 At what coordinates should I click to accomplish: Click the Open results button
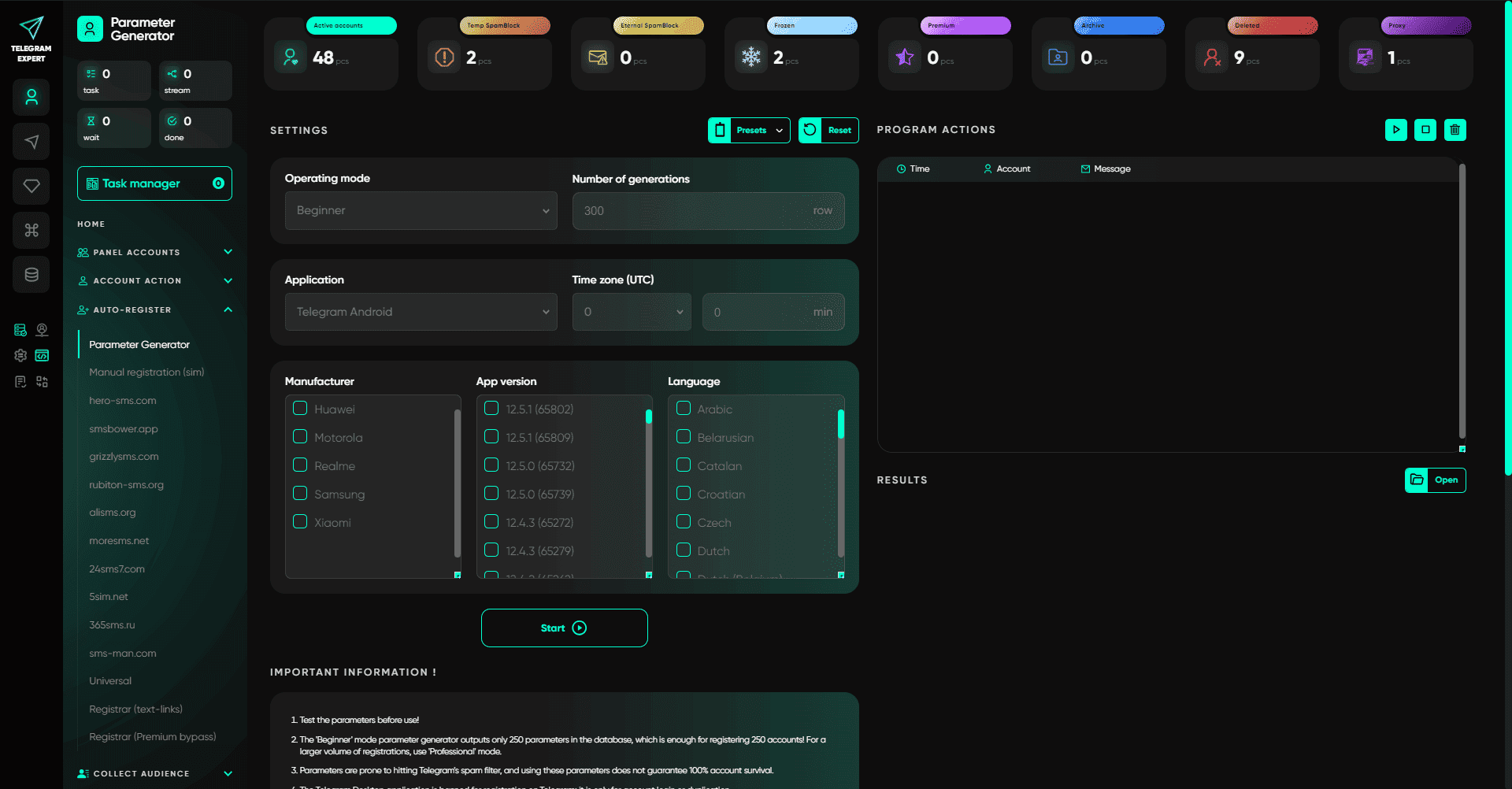tap(1436, 480)
